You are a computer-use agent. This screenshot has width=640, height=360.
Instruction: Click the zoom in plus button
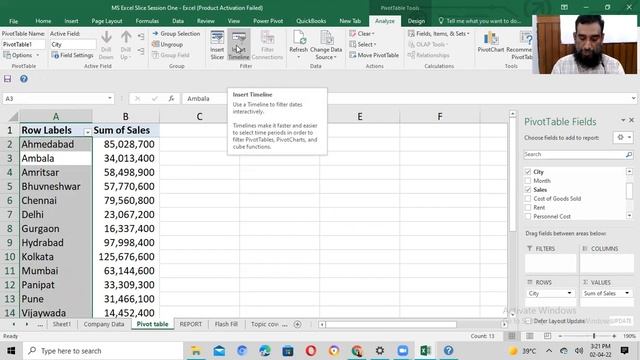pos(614,336)
